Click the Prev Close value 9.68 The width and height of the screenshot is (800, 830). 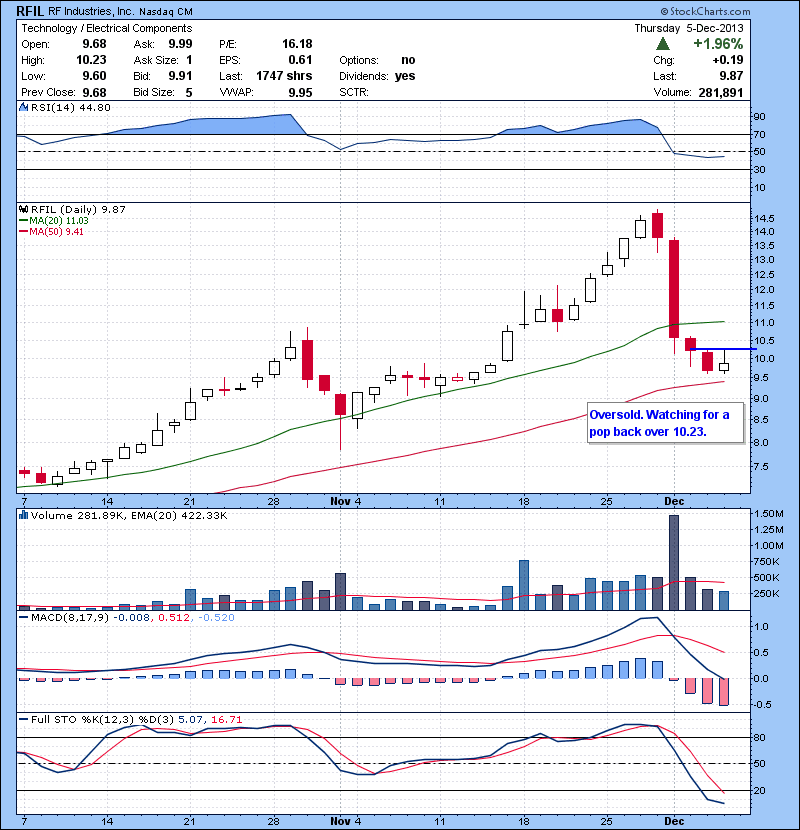(94, 93)
